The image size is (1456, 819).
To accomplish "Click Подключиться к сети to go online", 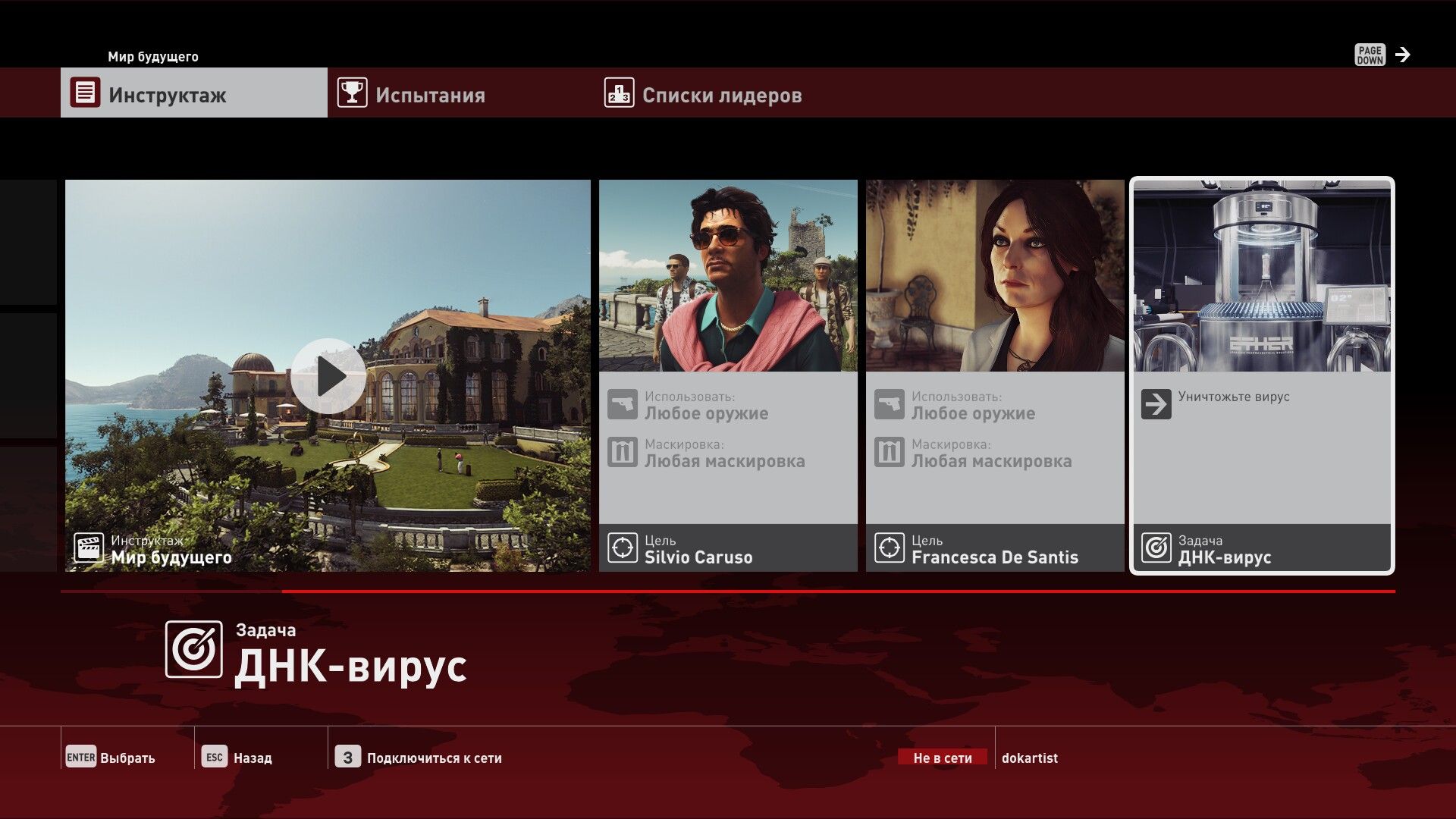I will pyautogui.click(x=434, y=758).
